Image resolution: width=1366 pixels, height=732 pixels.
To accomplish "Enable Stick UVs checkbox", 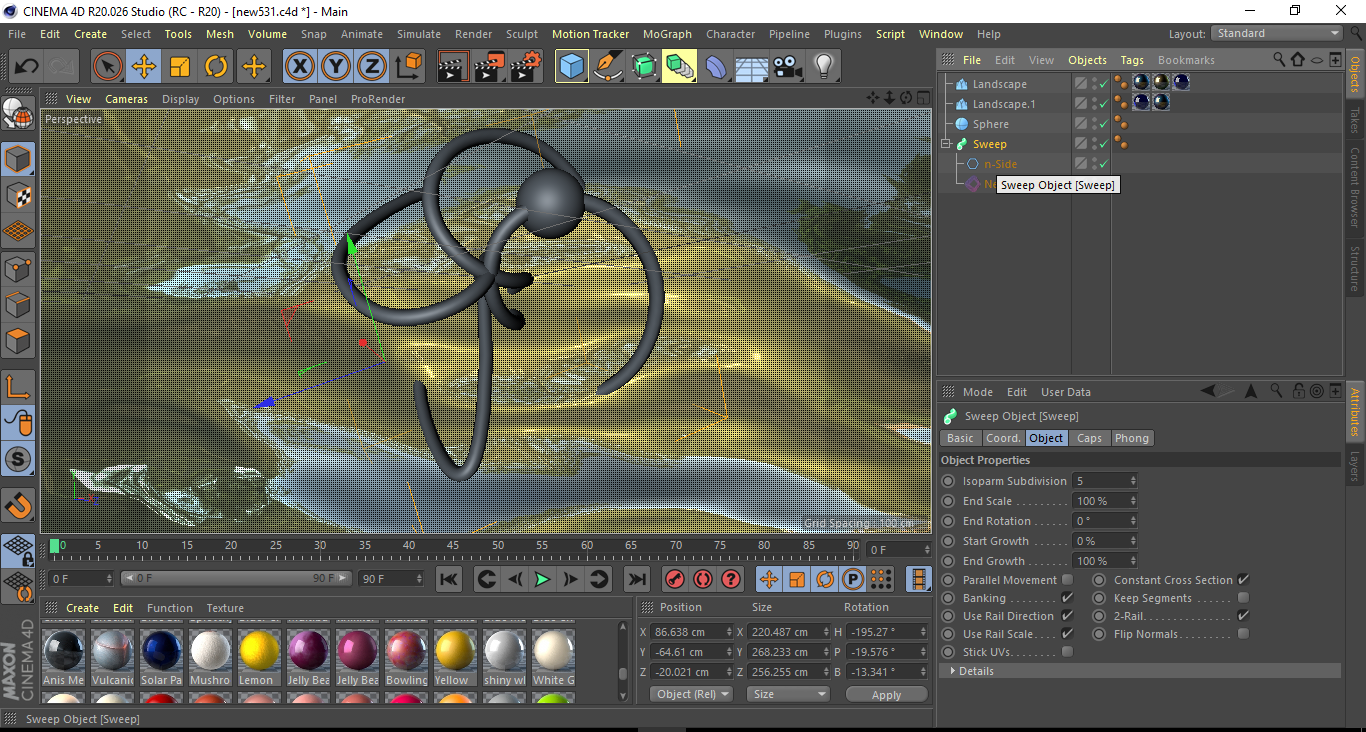I will (x=1067, y=652).
